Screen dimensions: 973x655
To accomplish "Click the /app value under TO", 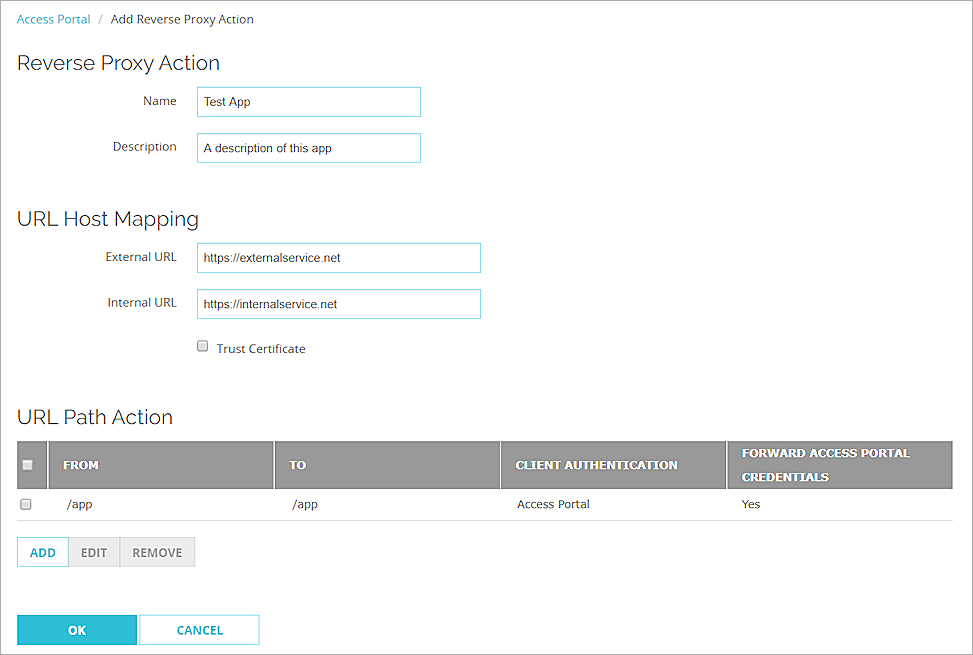I will click(305, 504).
